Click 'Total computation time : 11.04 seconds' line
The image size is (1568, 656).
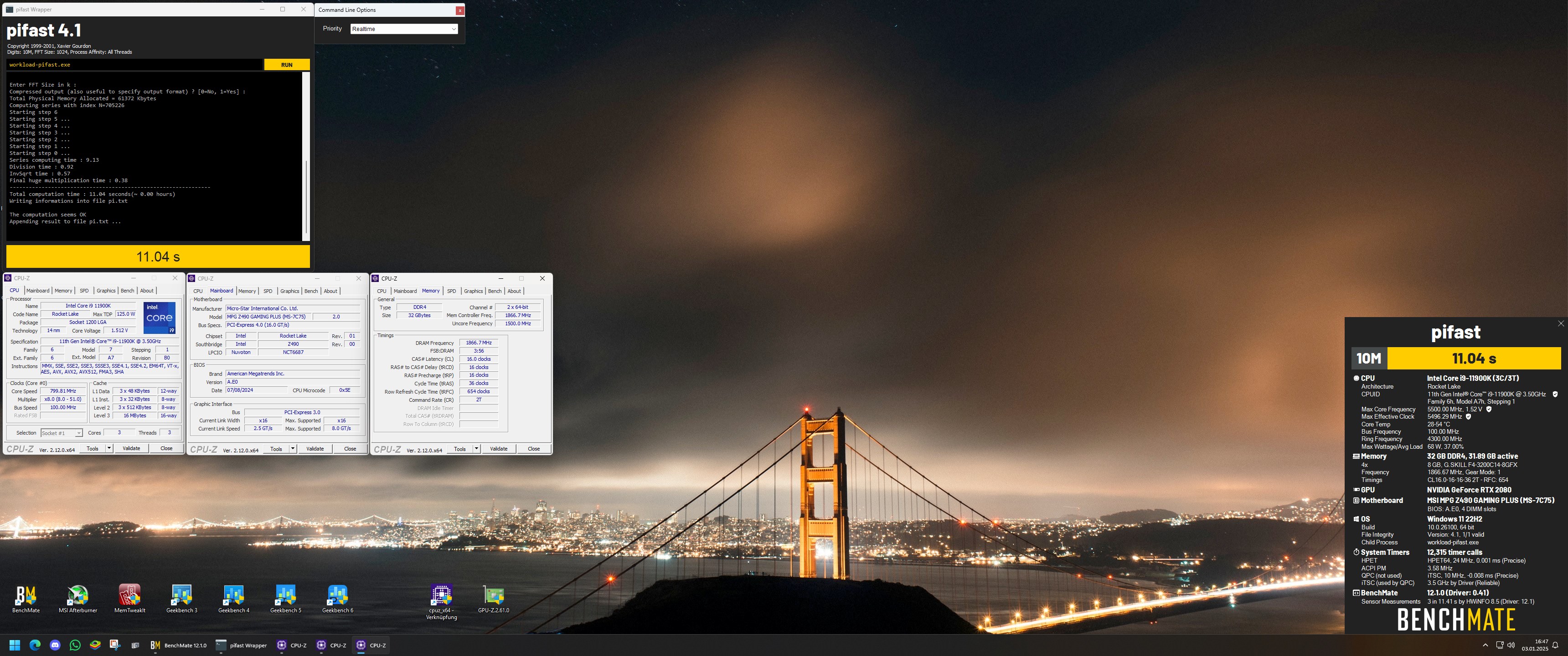point(92,194)
